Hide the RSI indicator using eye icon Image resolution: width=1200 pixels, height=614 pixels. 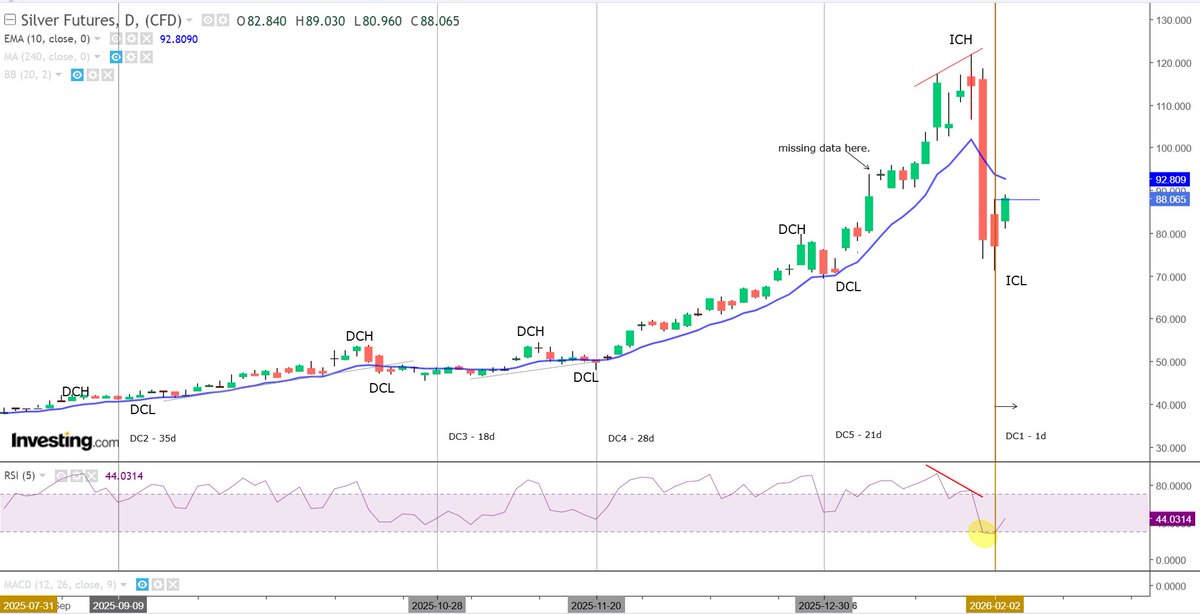coord(60,475)
